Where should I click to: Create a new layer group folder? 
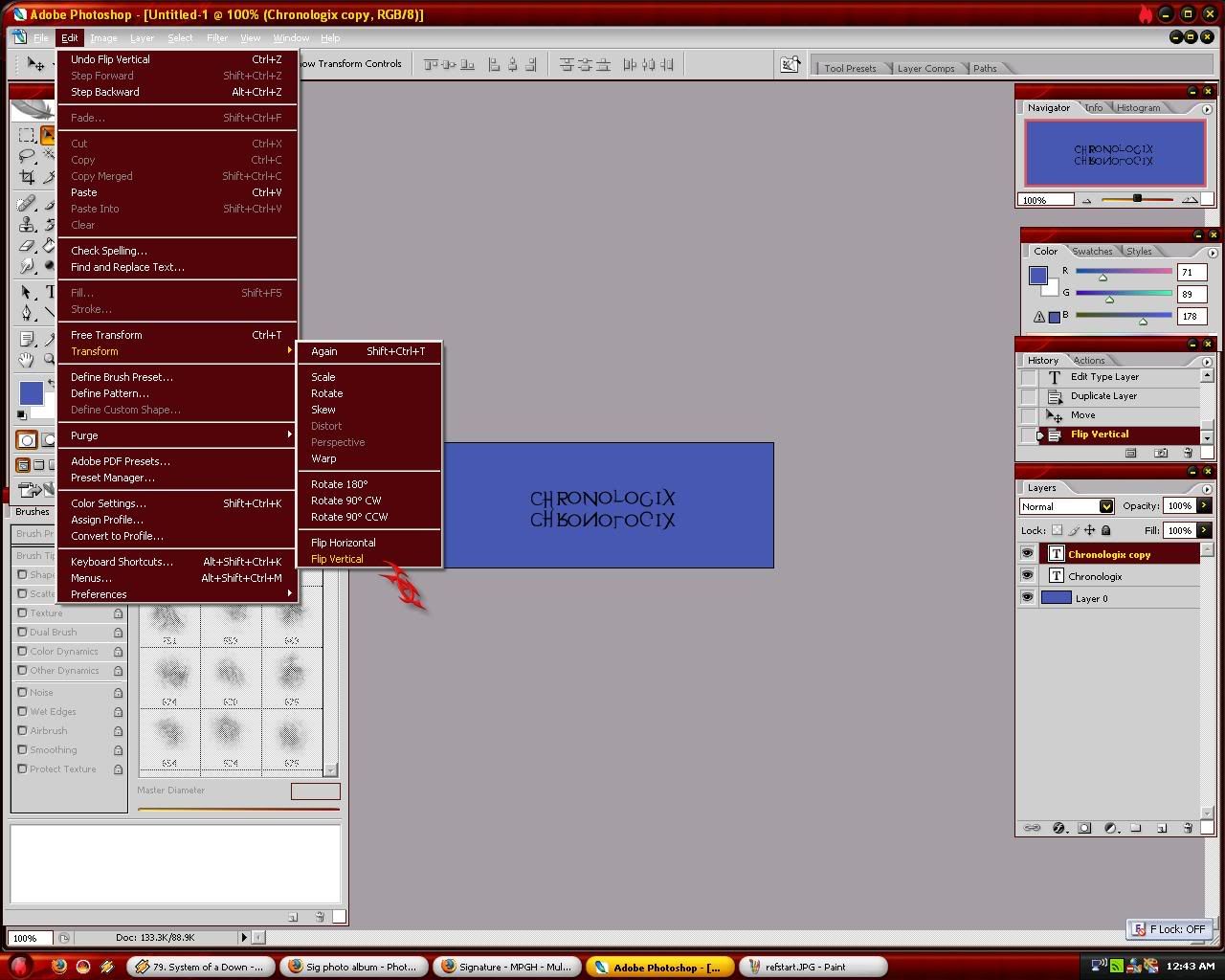pos(1136,828)
